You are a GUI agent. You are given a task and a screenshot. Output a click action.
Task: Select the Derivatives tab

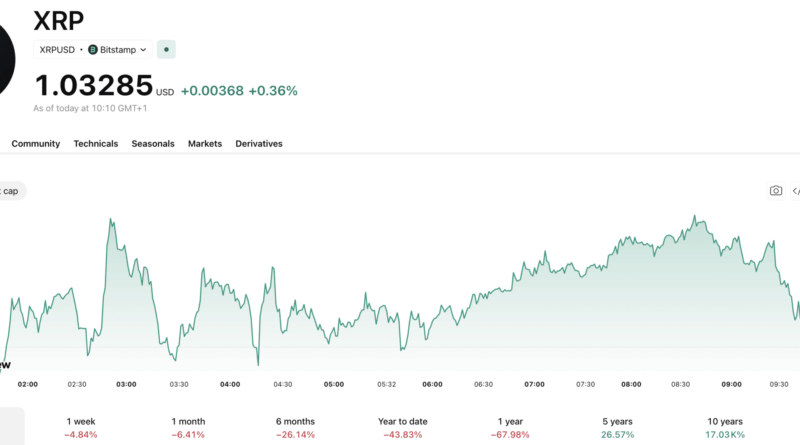point(259,144)
